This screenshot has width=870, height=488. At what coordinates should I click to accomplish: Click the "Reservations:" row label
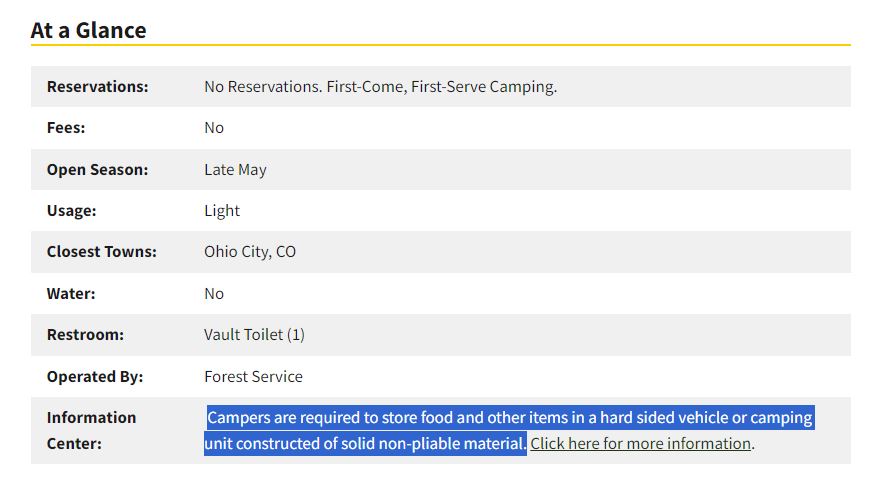tap(97, 87)
